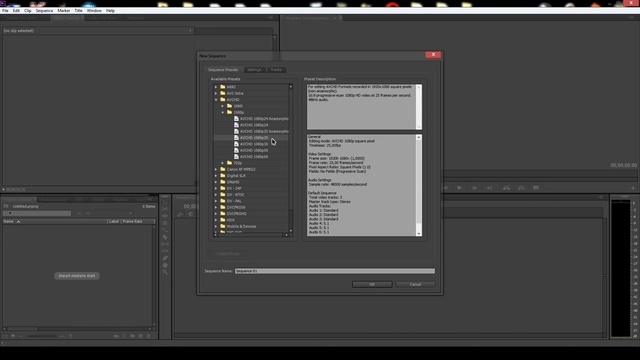Expand the 1080i subfolder
640x360 pixels.
pos(223,106)
